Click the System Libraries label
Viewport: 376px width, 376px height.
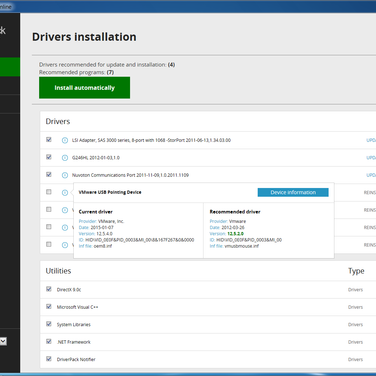(x=74, y=324)
